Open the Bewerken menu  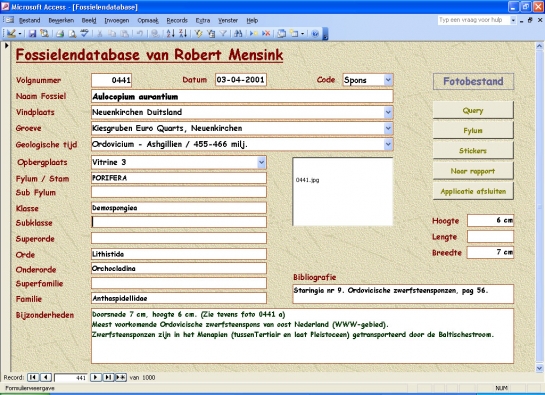click(x=61, y=21)
